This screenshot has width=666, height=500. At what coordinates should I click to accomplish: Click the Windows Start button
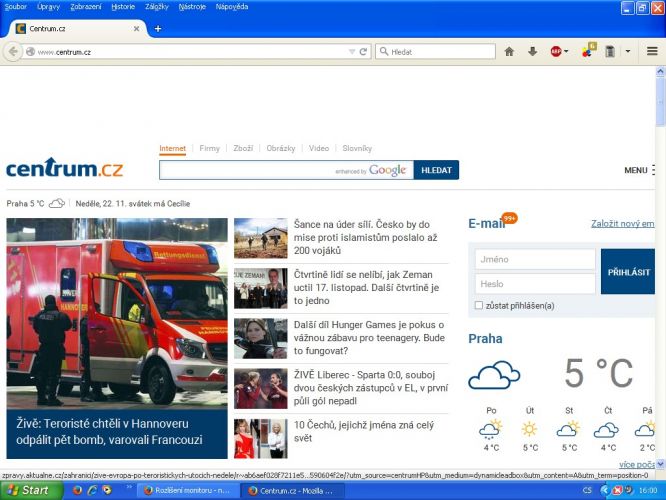30,490
